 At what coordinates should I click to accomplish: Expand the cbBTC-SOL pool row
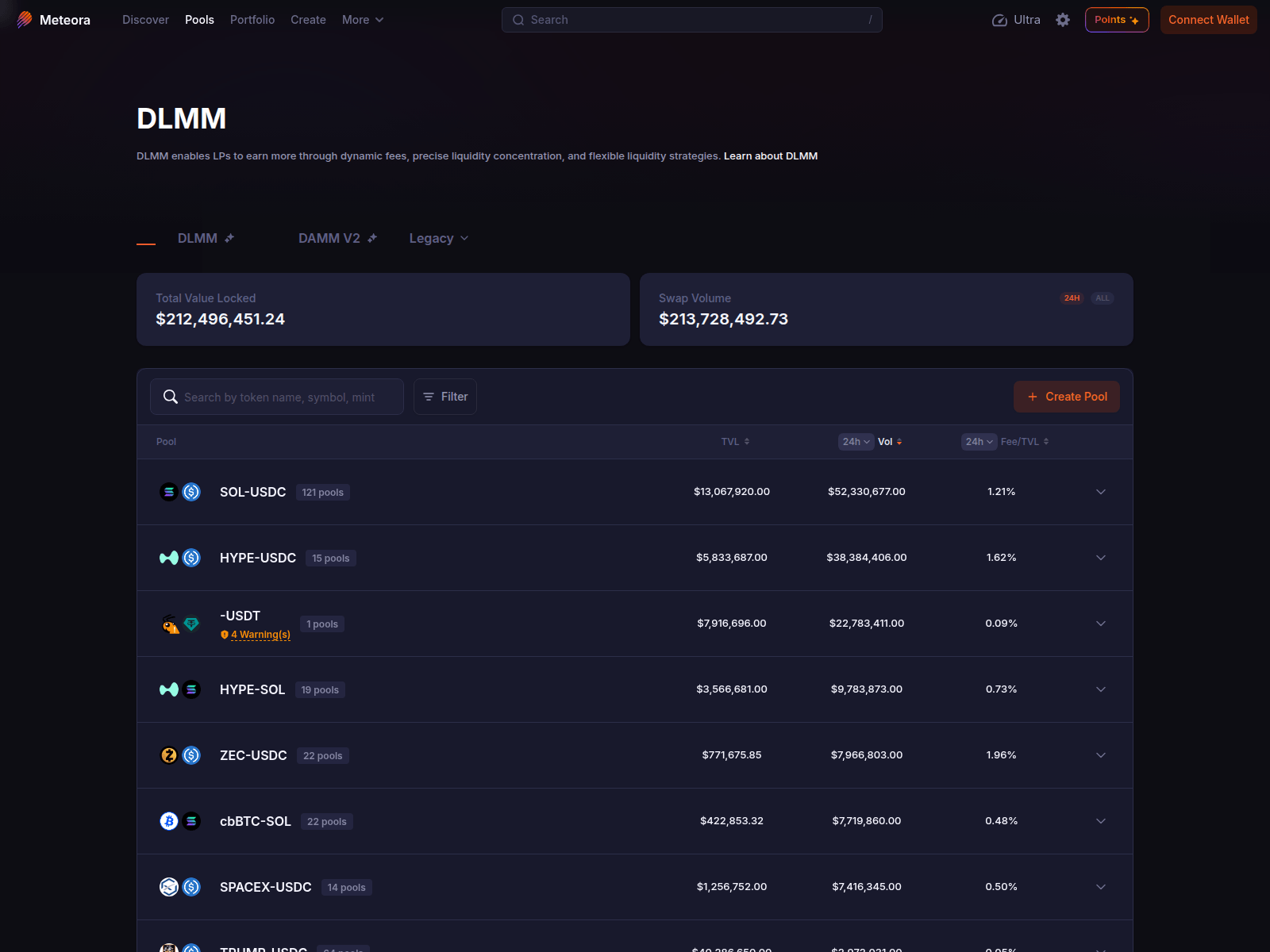point(1101,821)
